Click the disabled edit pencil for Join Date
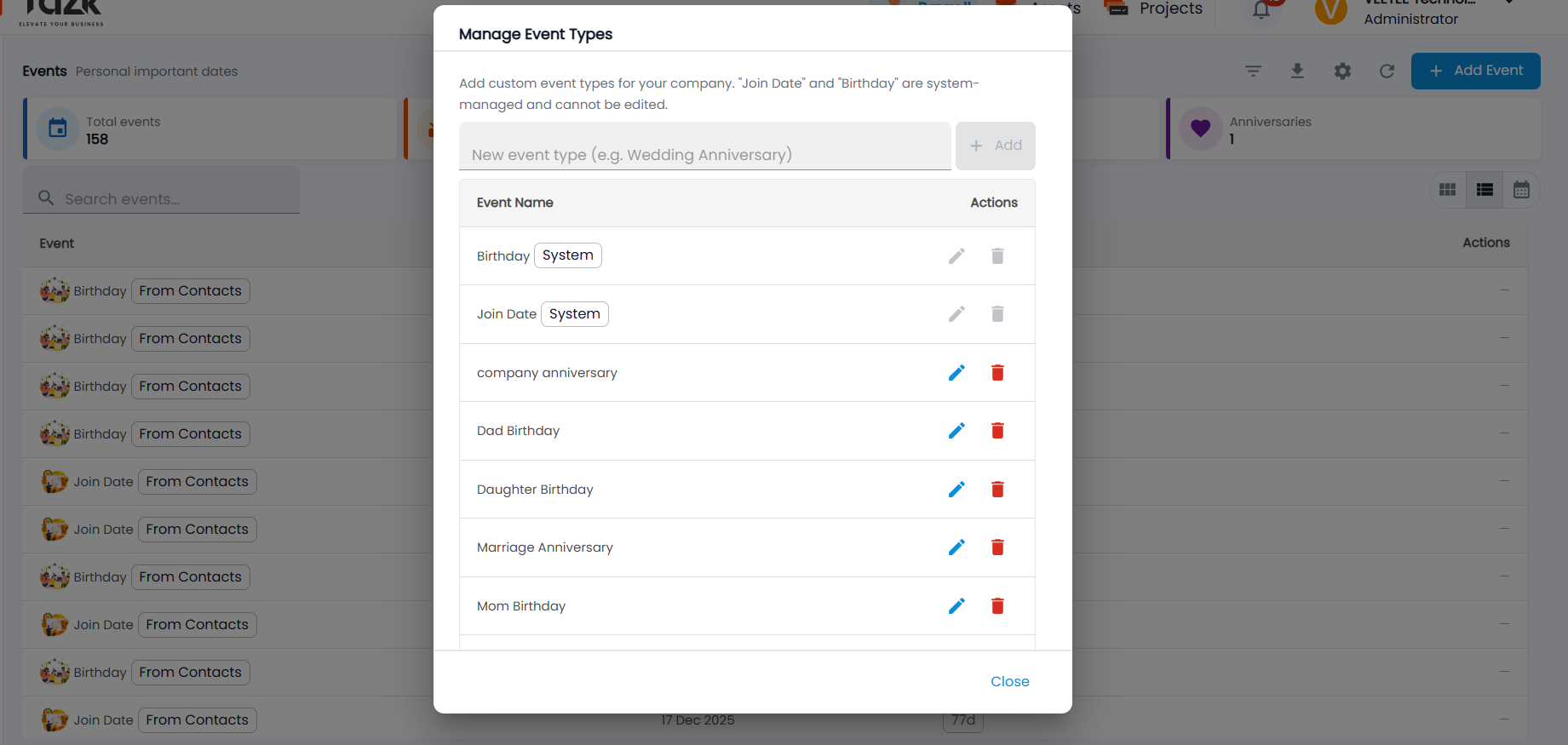 point(956,314)
